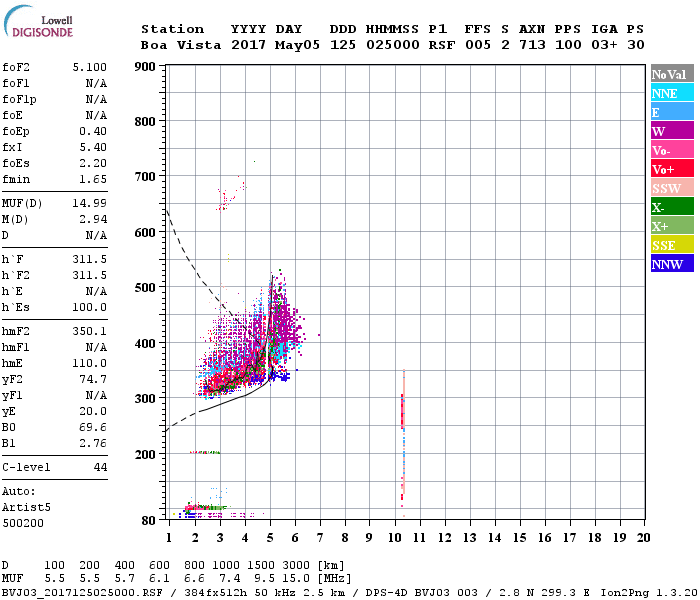Viewport: 700px width, 600px height.
Task: Click the W purple legend swatch
Action: tap(672, 131)
